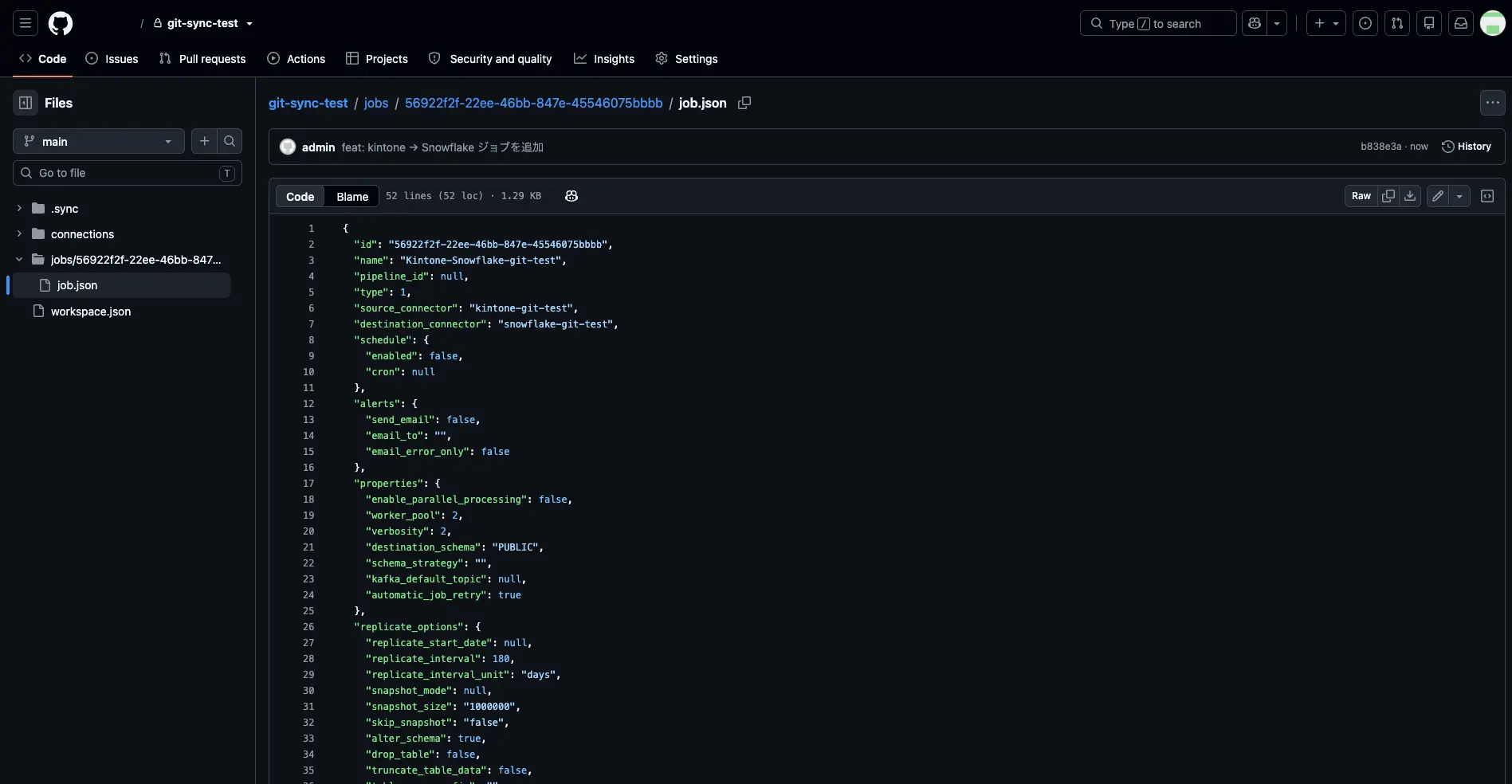Expand the .sync folder

click(x=19, y=209)
